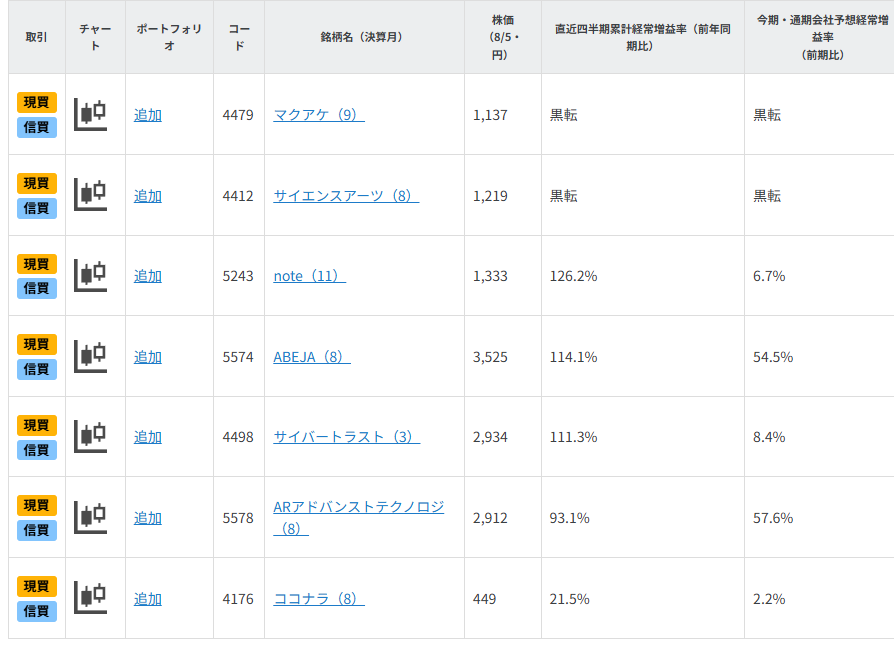
Task: Open サイエンスアーツ (8) stock link
Action: [x=346, y=196]
